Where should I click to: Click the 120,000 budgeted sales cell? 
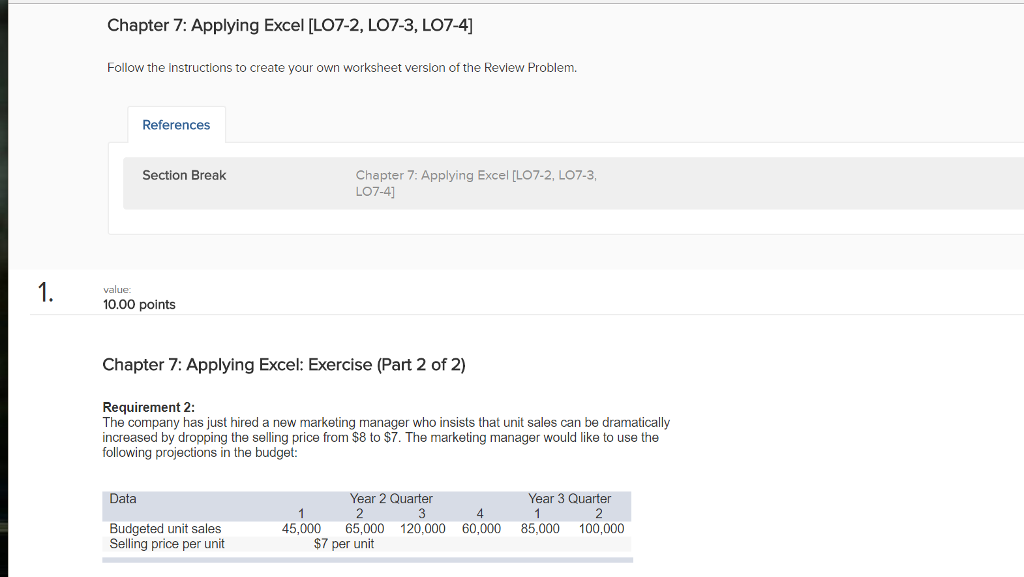[x=422, y=528]
